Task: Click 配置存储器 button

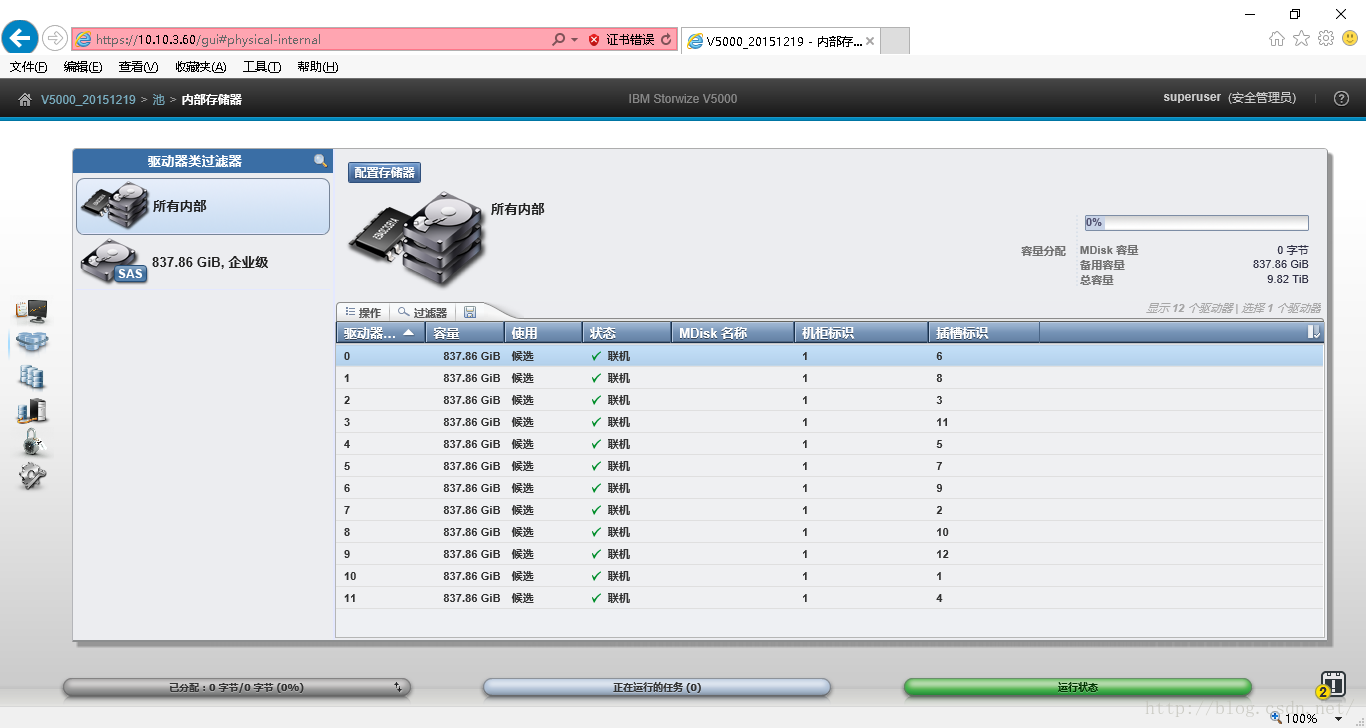Action: coord(384,172)
